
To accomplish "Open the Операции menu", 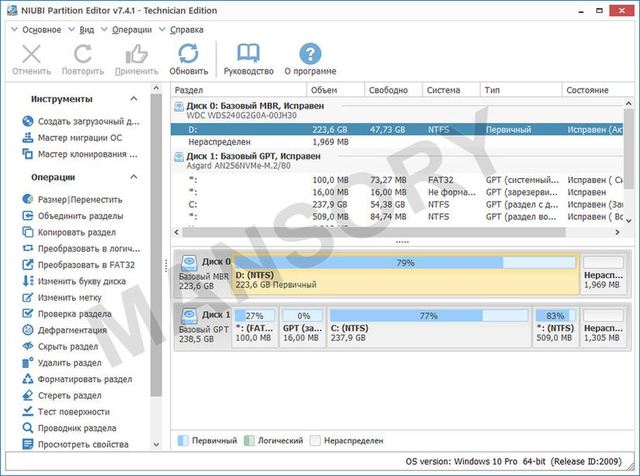I will (x=131, y=30).
